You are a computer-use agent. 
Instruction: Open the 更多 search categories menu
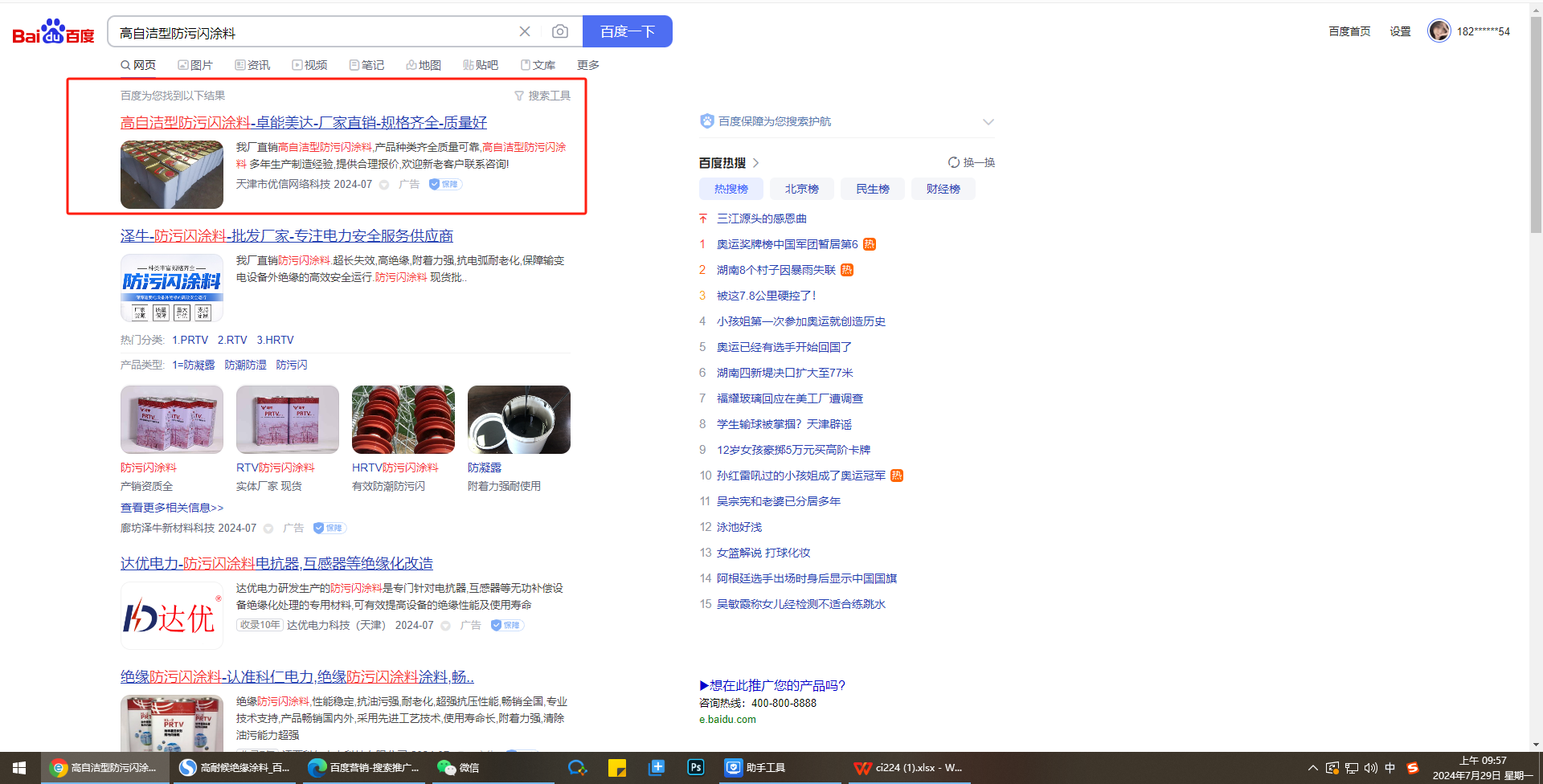587,65
